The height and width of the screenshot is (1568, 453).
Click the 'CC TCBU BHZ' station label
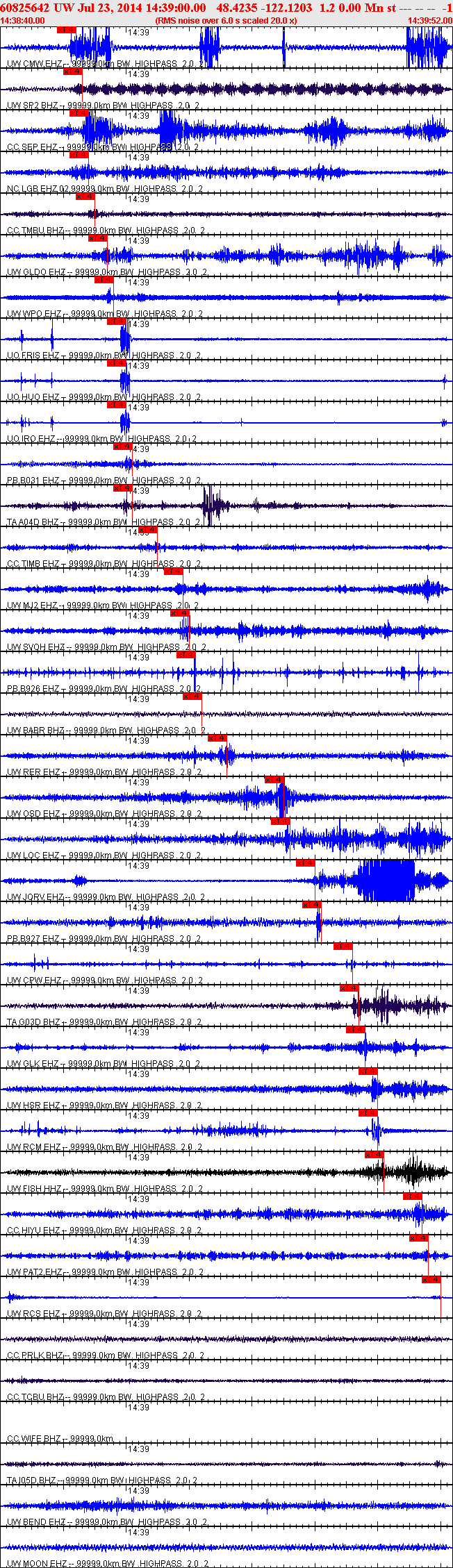pos(35,1397)
